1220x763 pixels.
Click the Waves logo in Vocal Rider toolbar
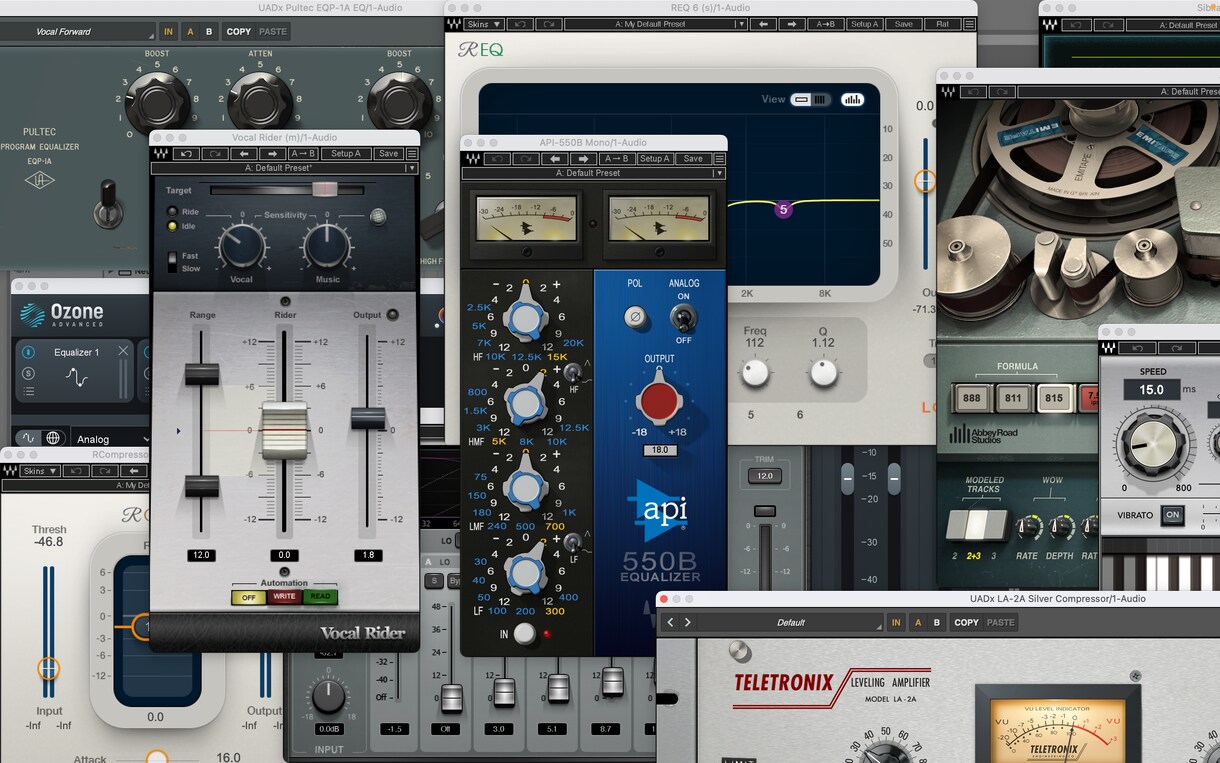160,154
